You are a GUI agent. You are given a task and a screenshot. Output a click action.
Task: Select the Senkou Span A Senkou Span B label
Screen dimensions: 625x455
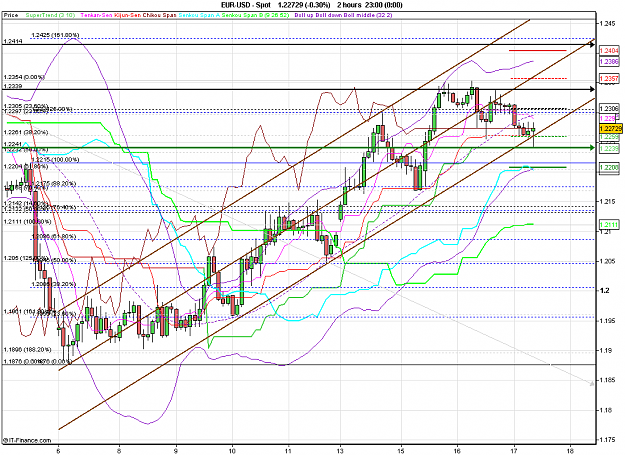pyautogui.click(x=234, y=15)
